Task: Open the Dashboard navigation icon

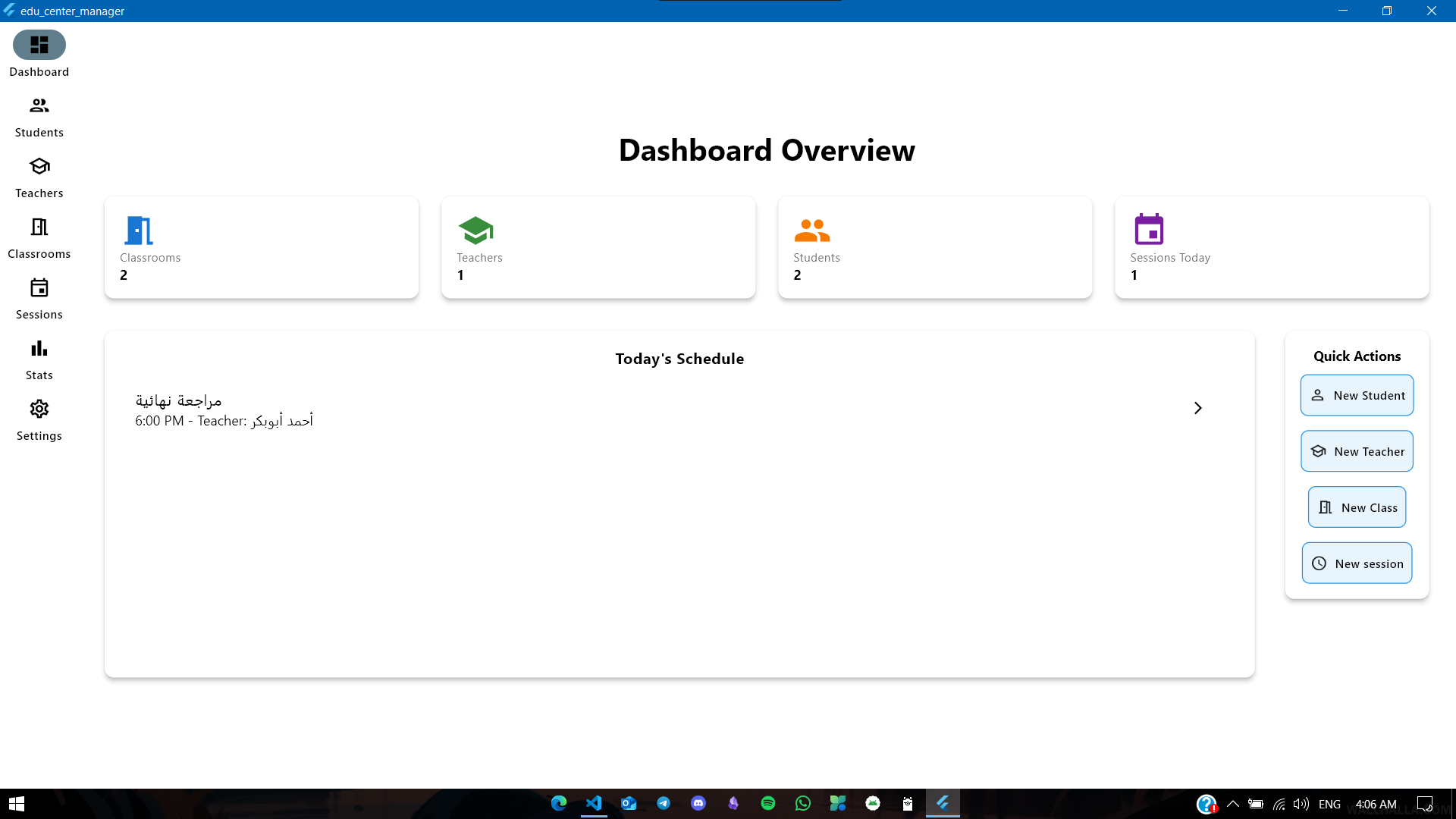Action: 39,45
